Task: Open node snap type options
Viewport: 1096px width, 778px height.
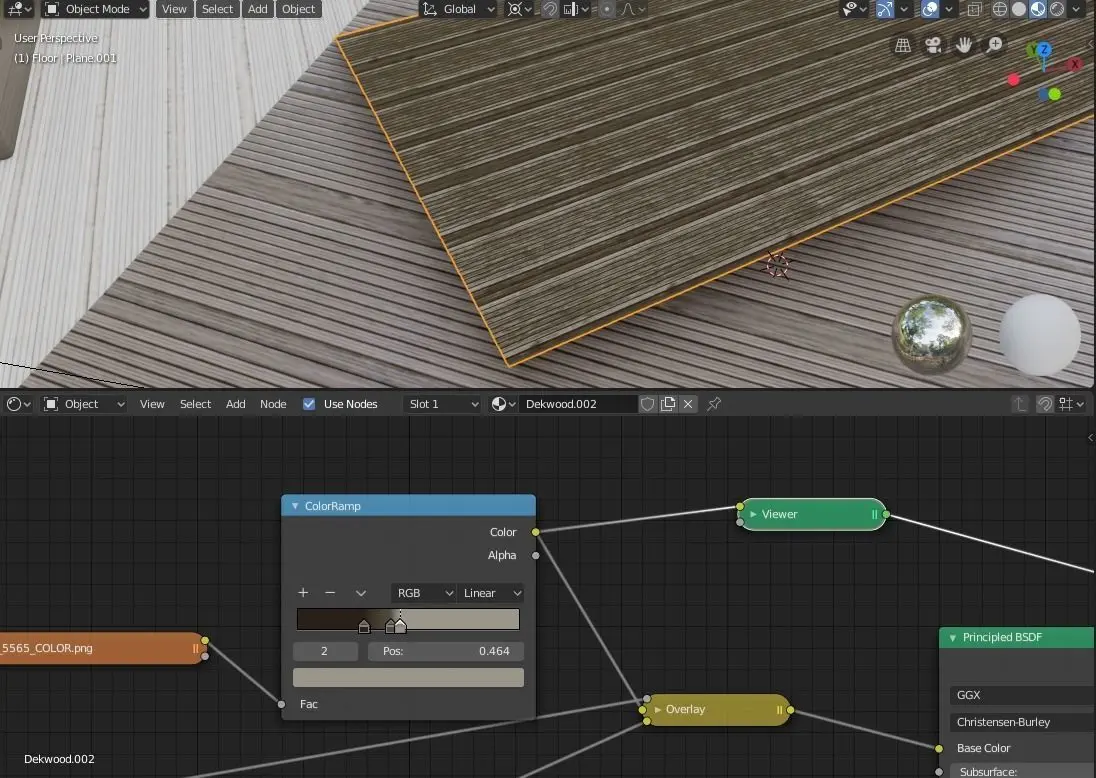Action: pos(1071,404)
